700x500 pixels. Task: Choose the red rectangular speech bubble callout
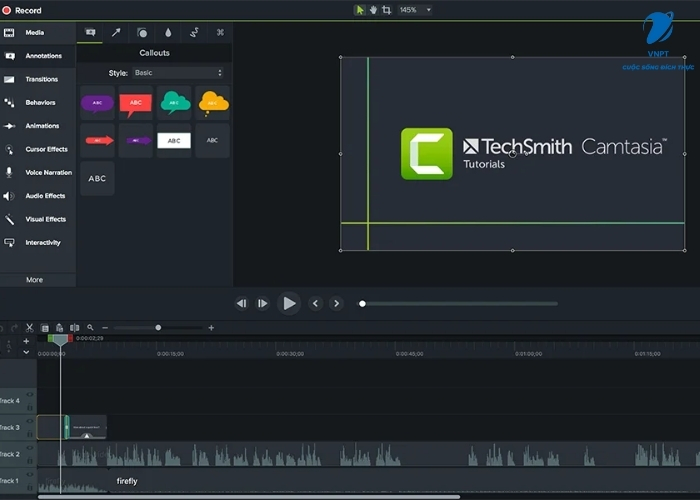coord(136,103)
